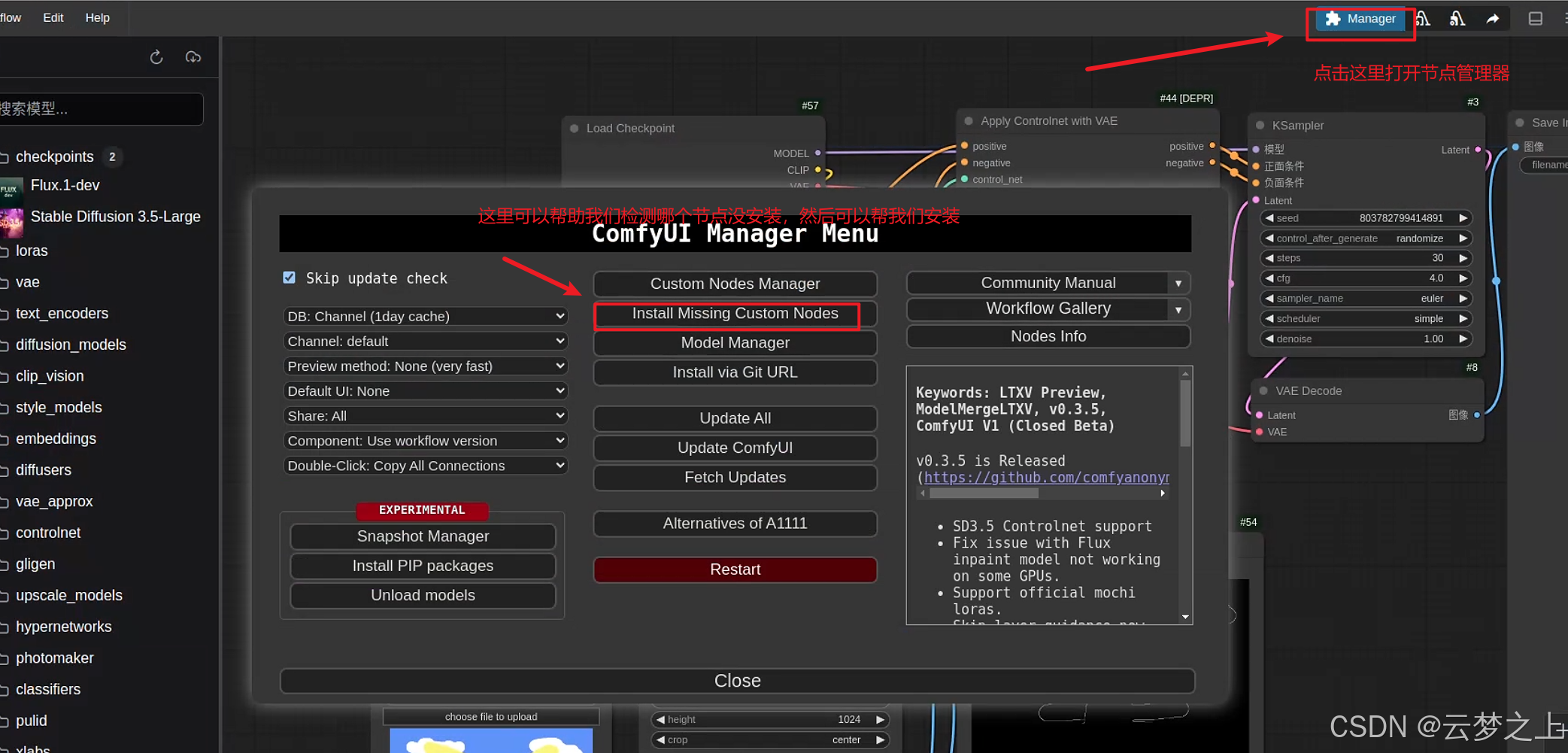
Task: Click the left arrow of the seed field
Action: [1269, 218]
